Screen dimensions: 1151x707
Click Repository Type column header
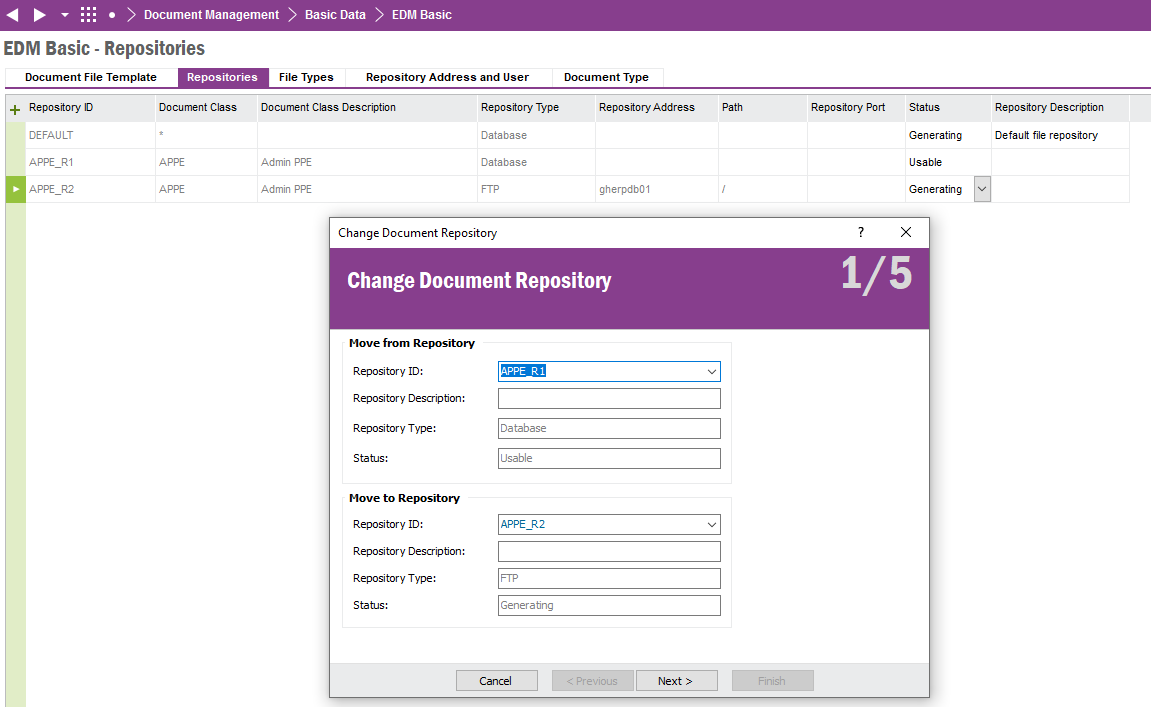(x=536, y=107)
